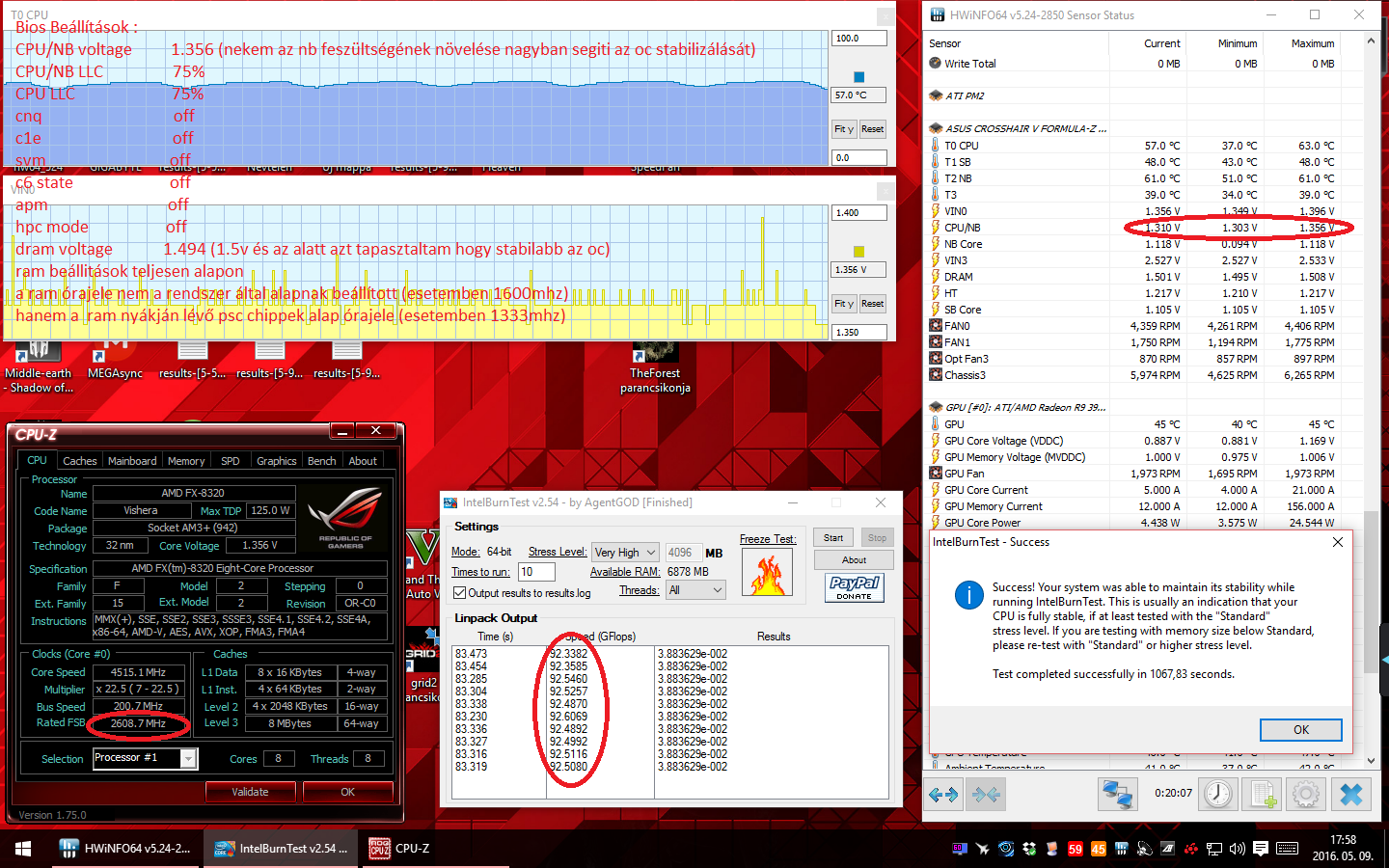Click the collapse-columns arrows icon in HWiNFO
The width and height of the screenshot is (1389, 868).
986,795
